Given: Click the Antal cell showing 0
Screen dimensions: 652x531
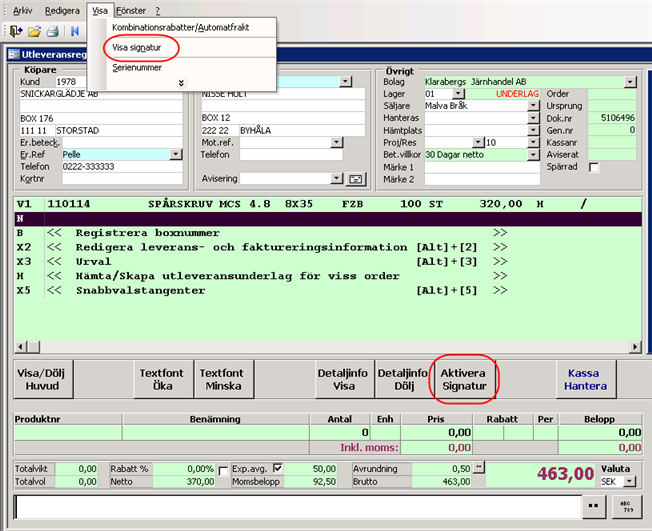Looking at the screenshot, I should point(339,433).
